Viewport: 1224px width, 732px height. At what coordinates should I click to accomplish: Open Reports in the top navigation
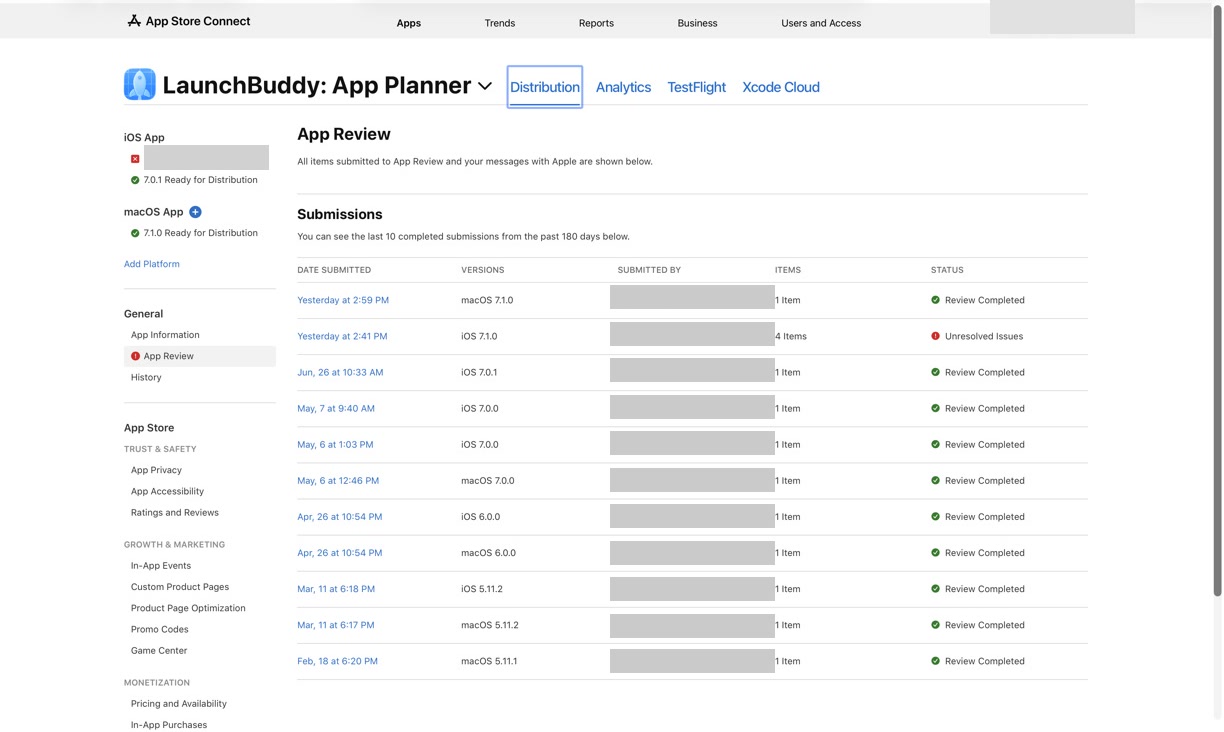(596, 23)
